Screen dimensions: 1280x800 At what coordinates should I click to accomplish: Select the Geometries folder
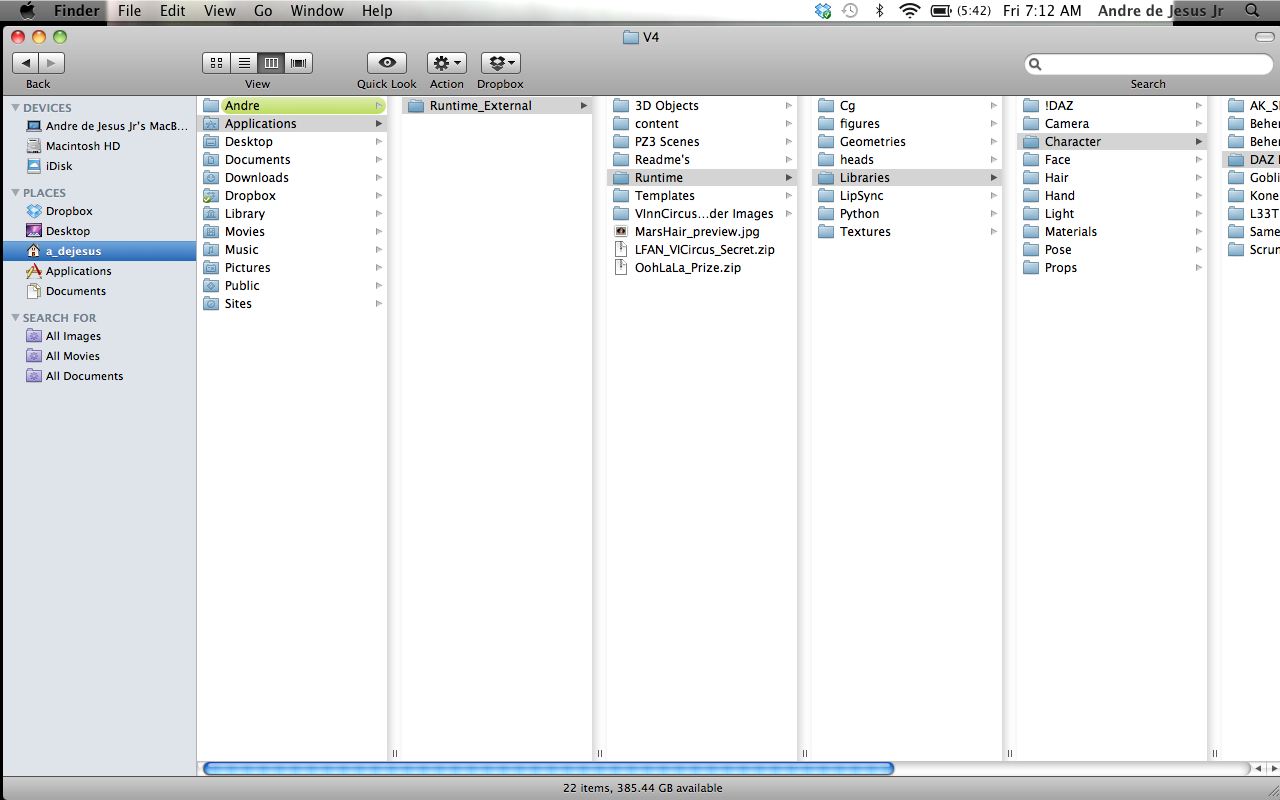[907, 142]
